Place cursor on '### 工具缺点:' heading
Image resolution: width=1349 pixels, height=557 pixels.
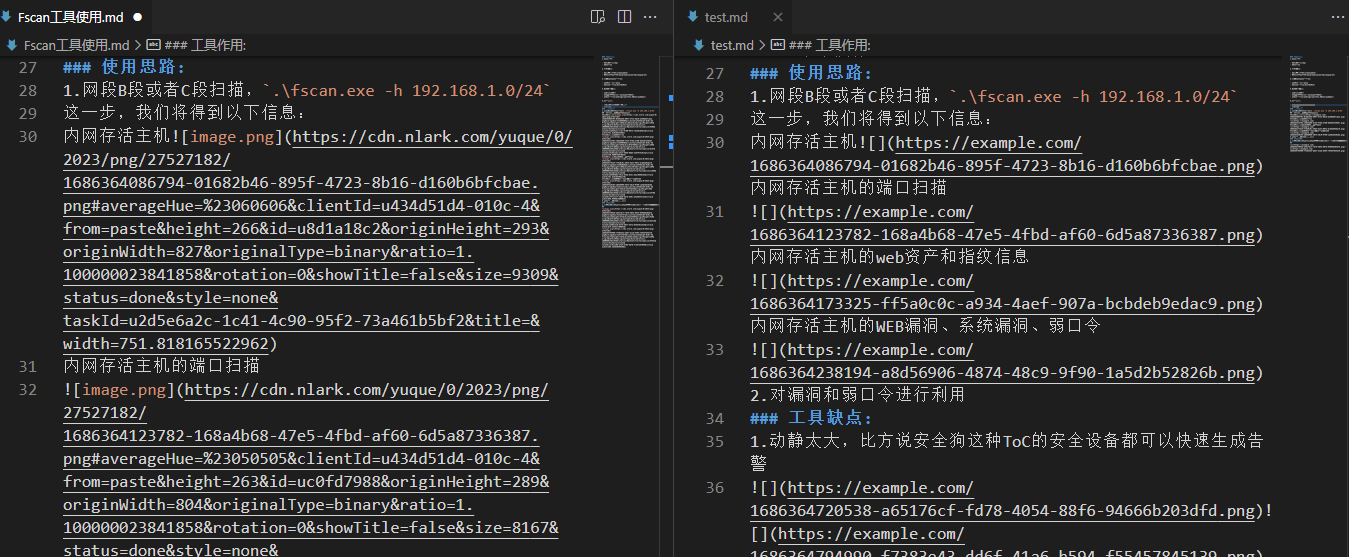pos(830,418)
